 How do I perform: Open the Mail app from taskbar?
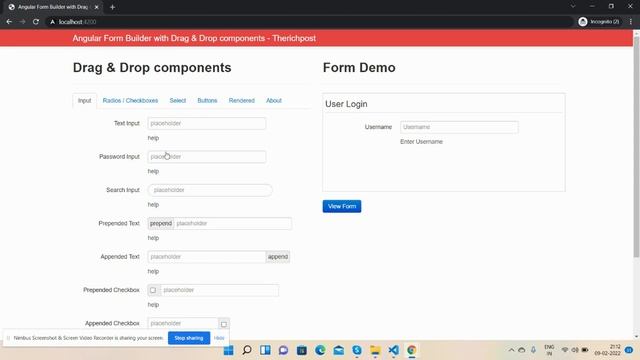(x=338, y=350)
